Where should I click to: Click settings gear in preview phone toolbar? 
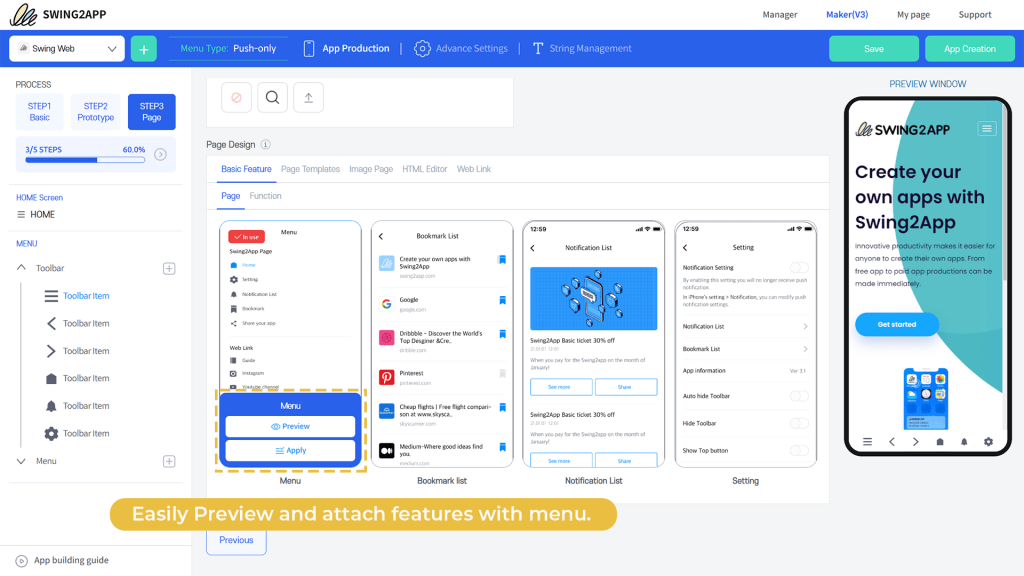(x=988, y=441)
